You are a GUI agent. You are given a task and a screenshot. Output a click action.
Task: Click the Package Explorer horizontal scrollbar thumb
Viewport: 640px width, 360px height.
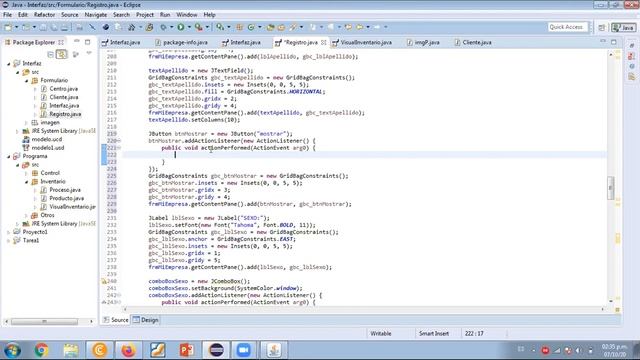pyautogui.click(x=44, y=322)
